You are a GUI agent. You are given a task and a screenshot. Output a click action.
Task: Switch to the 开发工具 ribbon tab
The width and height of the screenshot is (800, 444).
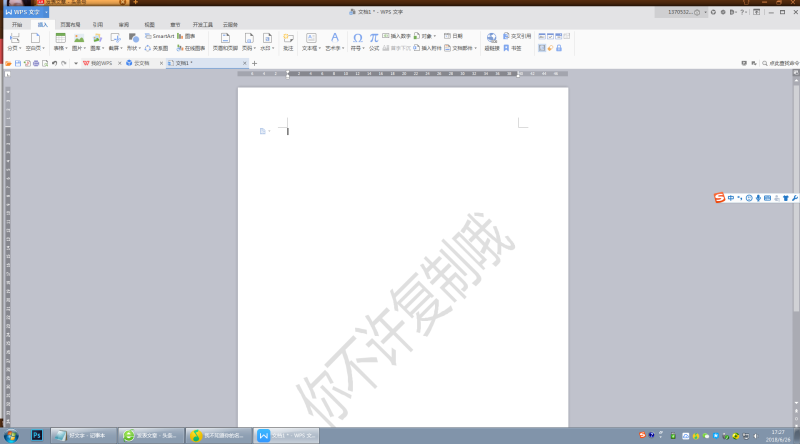pos(203,24)
